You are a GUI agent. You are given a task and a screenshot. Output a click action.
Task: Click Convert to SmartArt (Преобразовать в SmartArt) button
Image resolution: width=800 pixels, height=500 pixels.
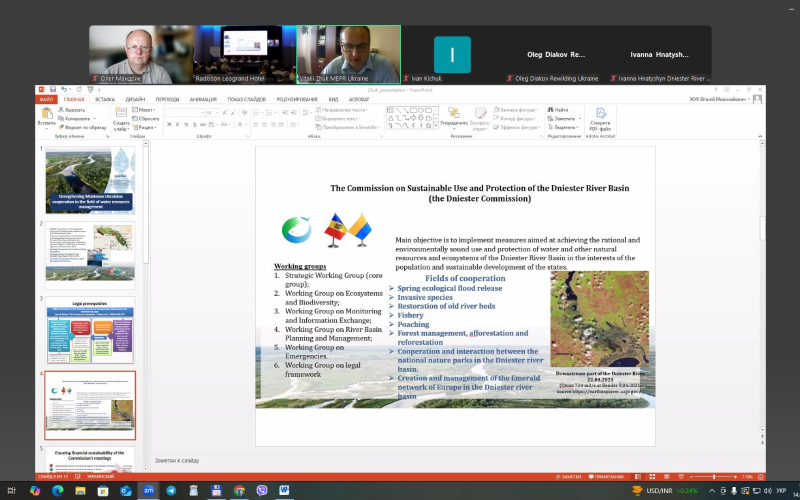(x=348, y=128)
